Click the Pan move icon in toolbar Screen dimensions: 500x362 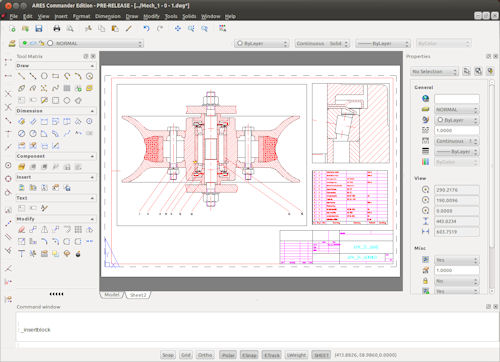point(178,29)
